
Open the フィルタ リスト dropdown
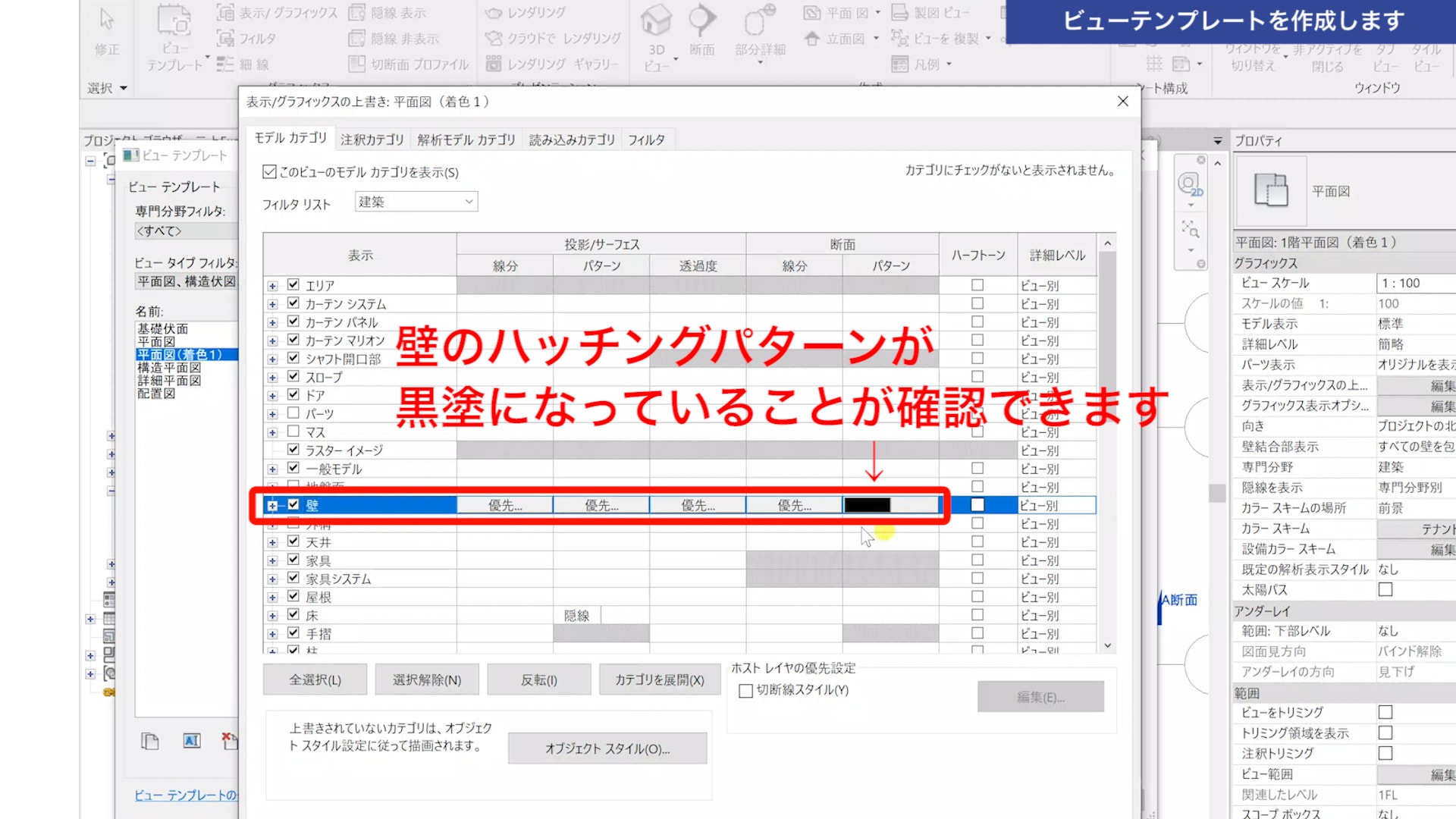point(416,202)
